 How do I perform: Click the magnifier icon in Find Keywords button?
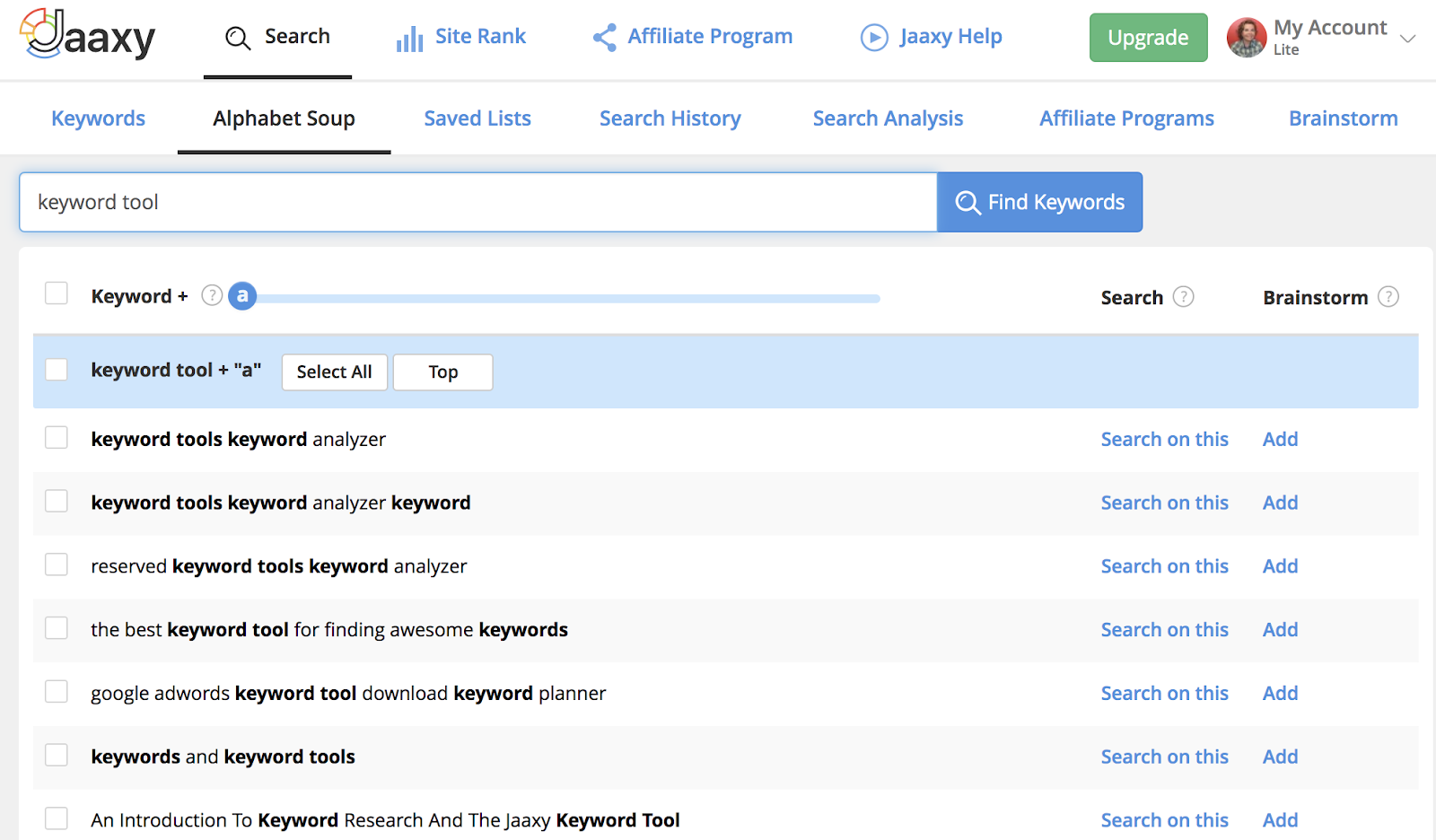click(968, 203)
